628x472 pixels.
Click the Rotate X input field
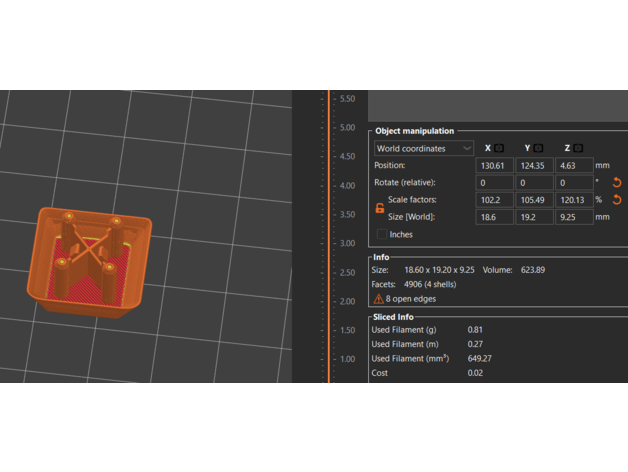click(494, 183)
